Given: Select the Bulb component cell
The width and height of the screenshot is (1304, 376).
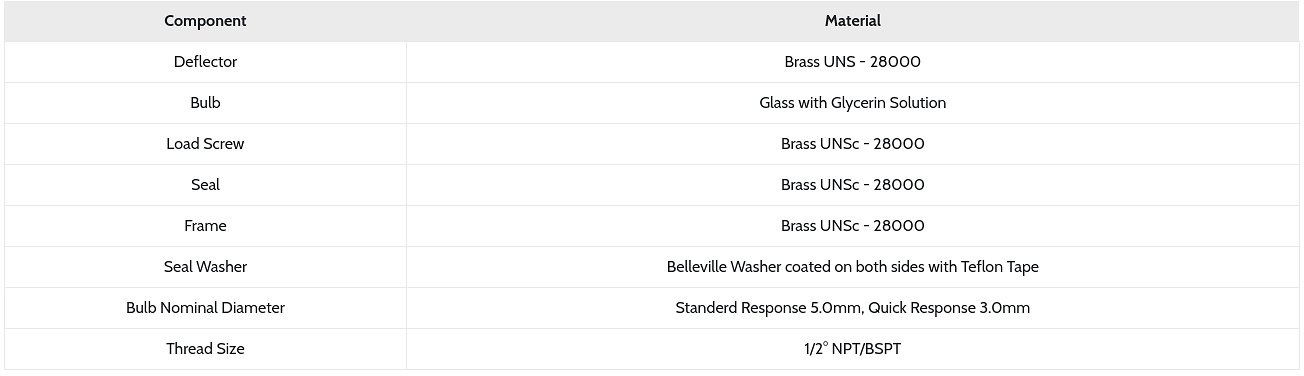Looking at the screenshot, I should (205, 103).
